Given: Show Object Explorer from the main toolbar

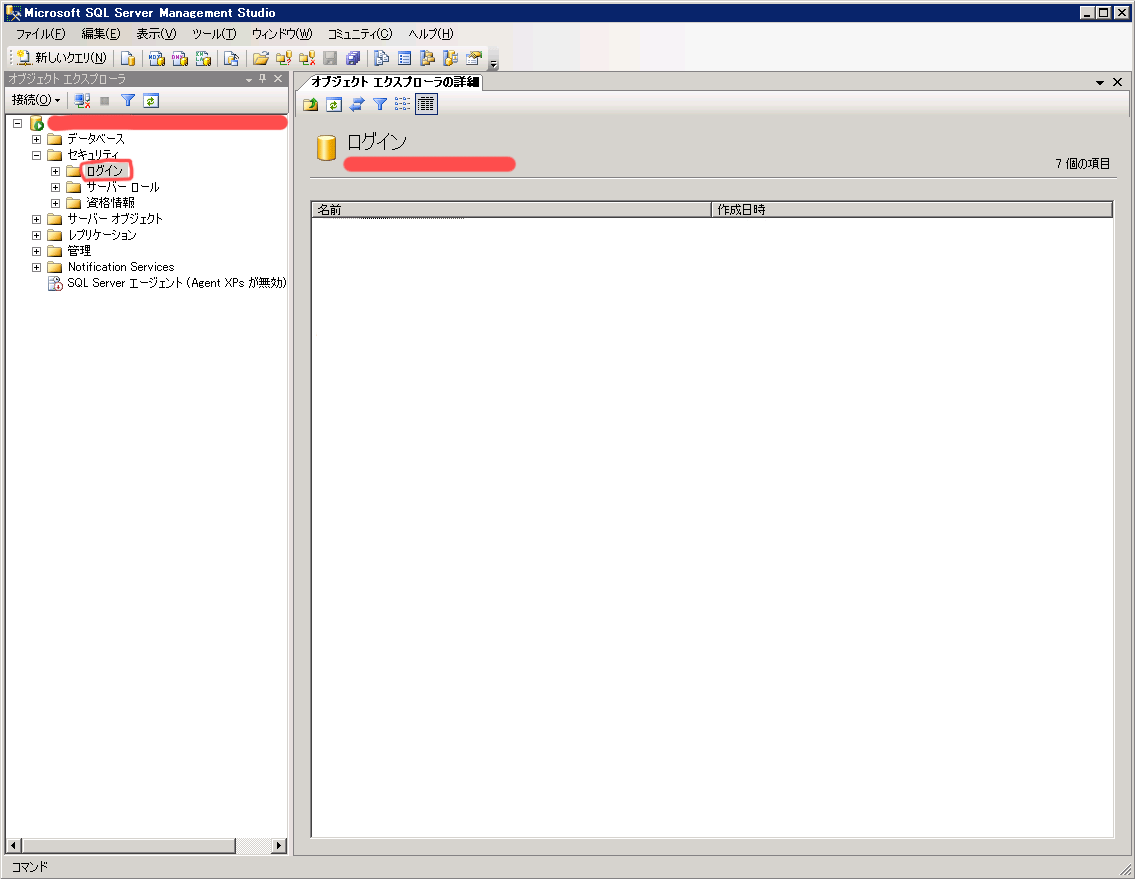Looking at the screenshot, I should point(428,58).
